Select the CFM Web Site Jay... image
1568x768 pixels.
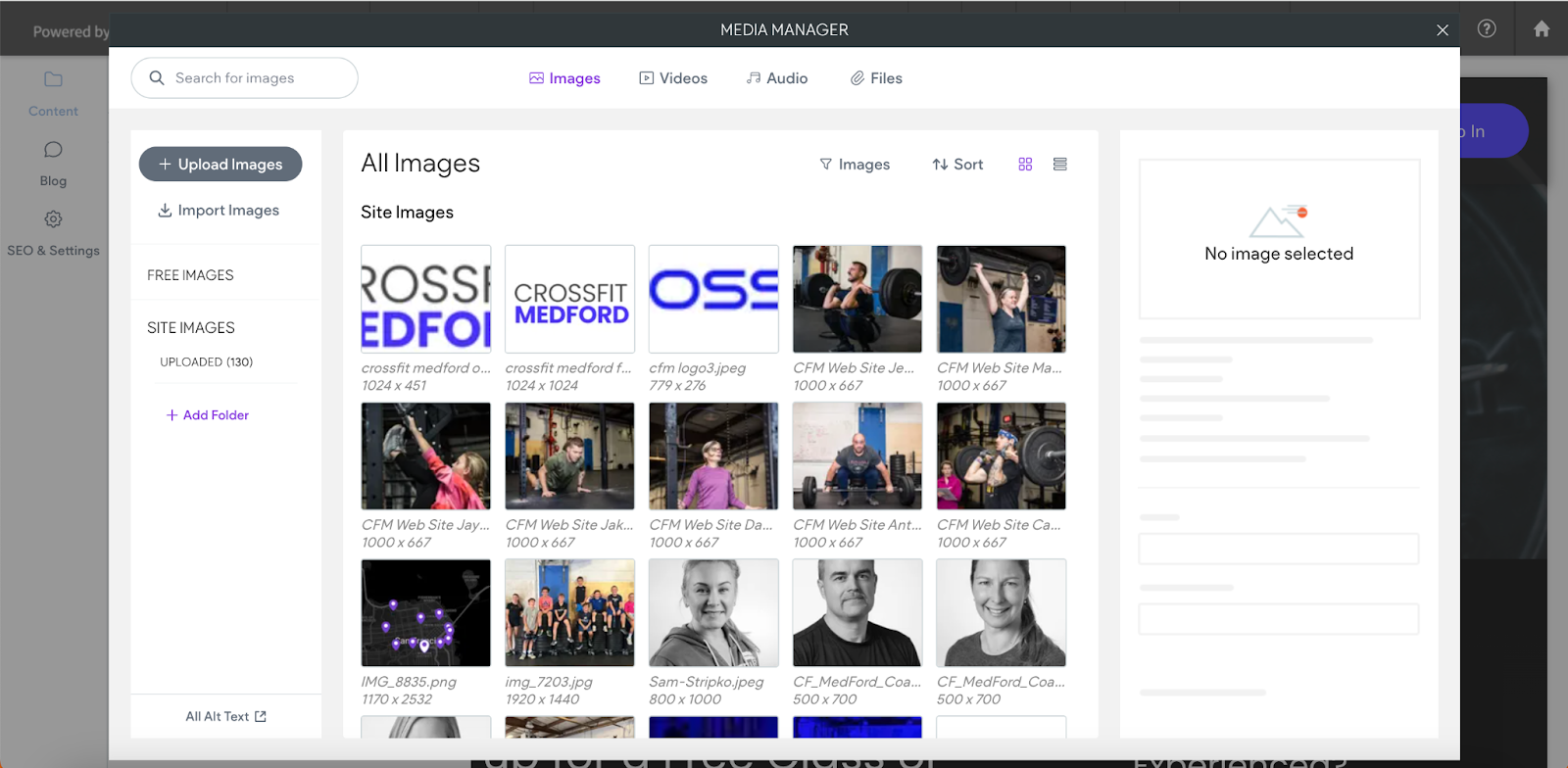click(426, 456)
